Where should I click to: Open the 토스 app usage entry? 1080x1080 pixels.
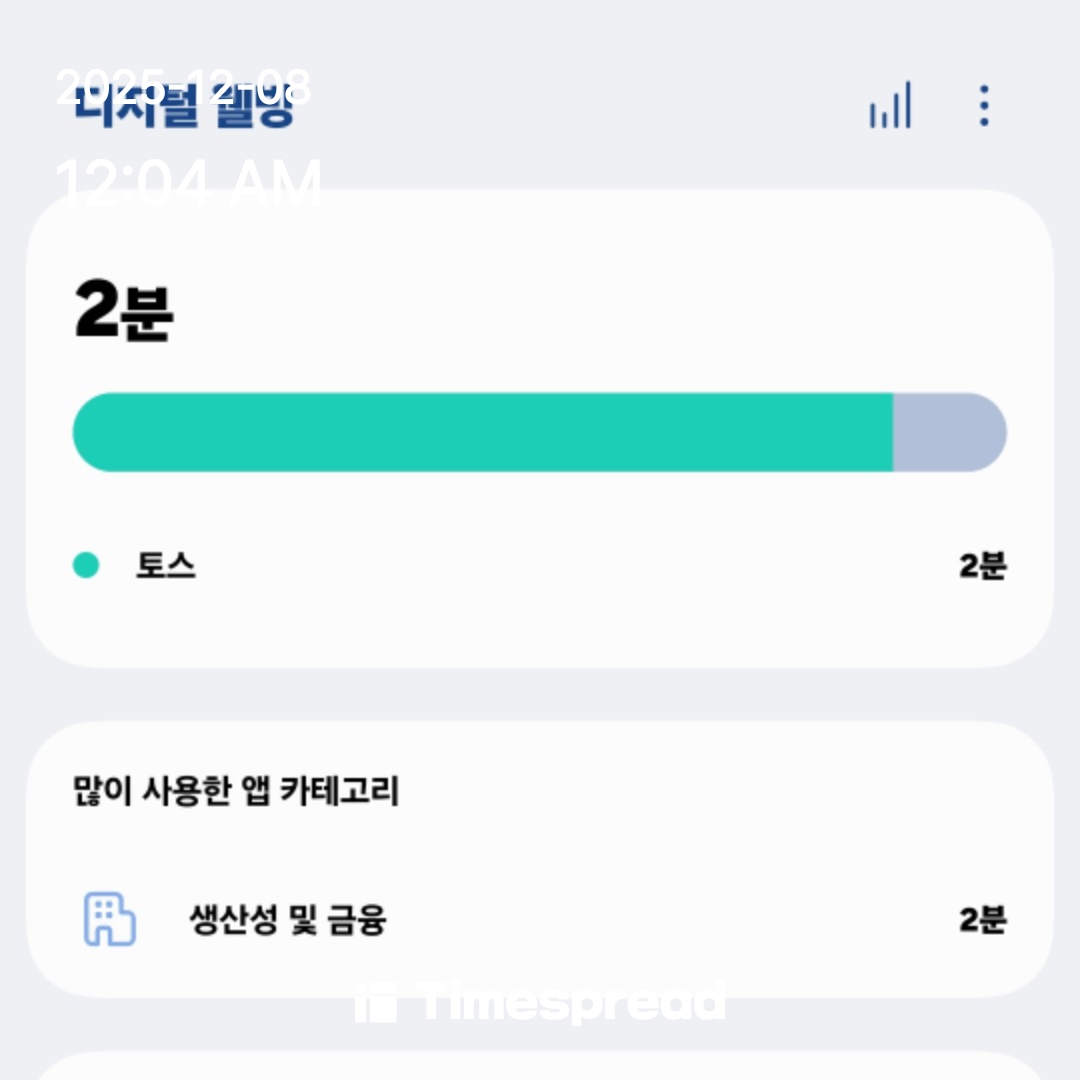click(x=166, y=566)
